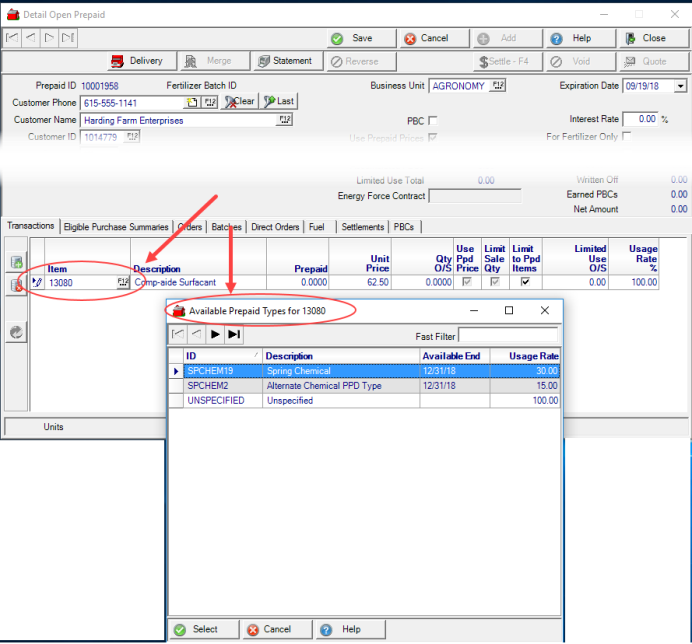Switch to Eligible Purchase Summaries tab
This screenshot has height=644, width=692.
tap(117, 227)
